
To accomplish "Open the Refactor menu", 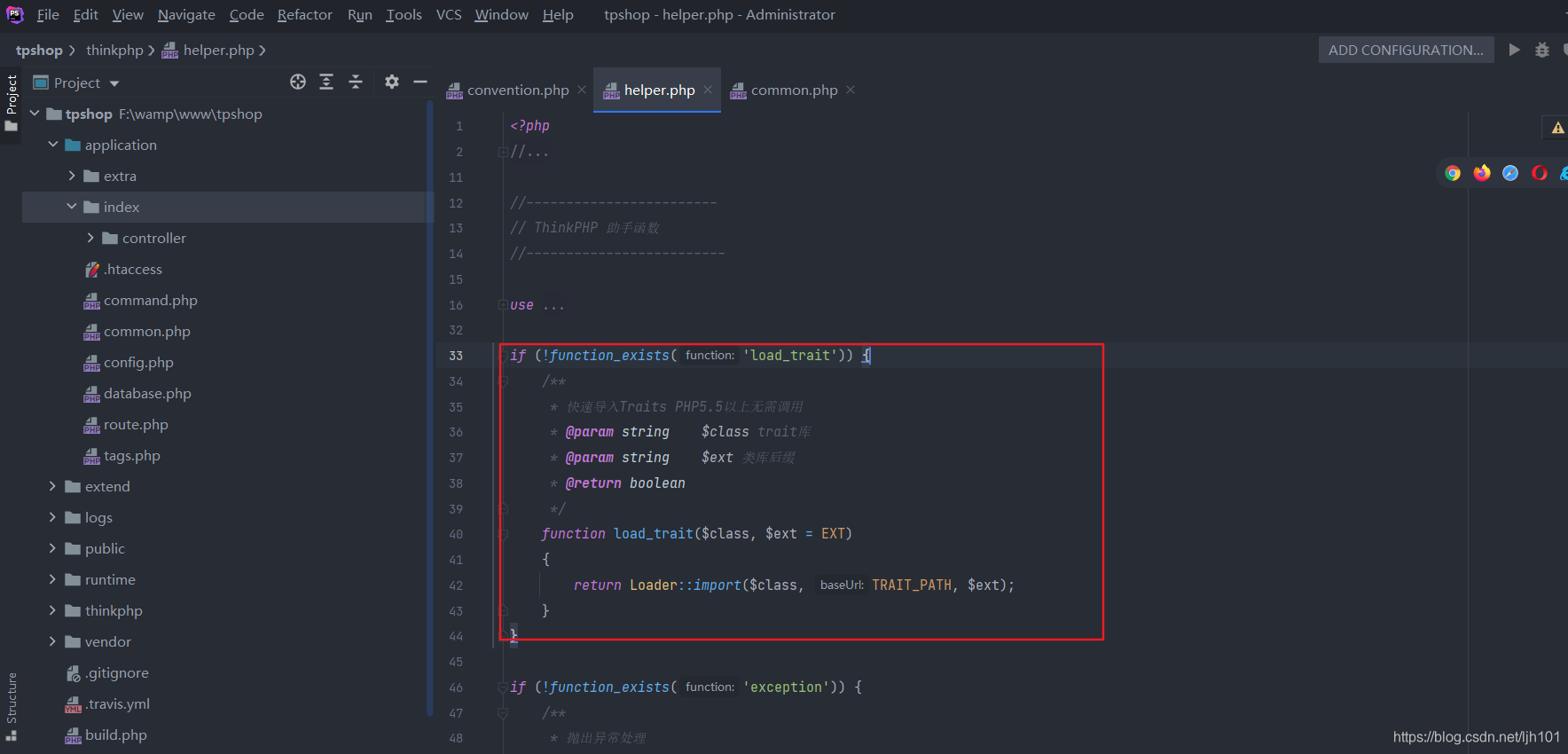I will tap(305, 14).
